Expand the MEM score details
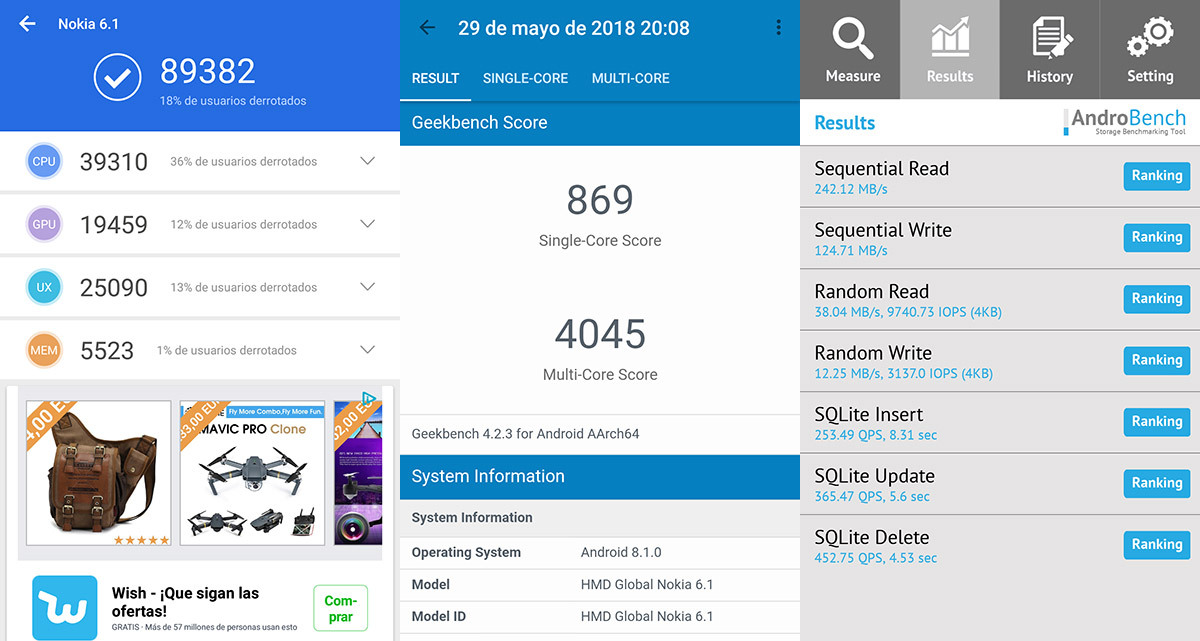Image resolution: width=1200 pixels, height=641 pixels. (367, 350)
